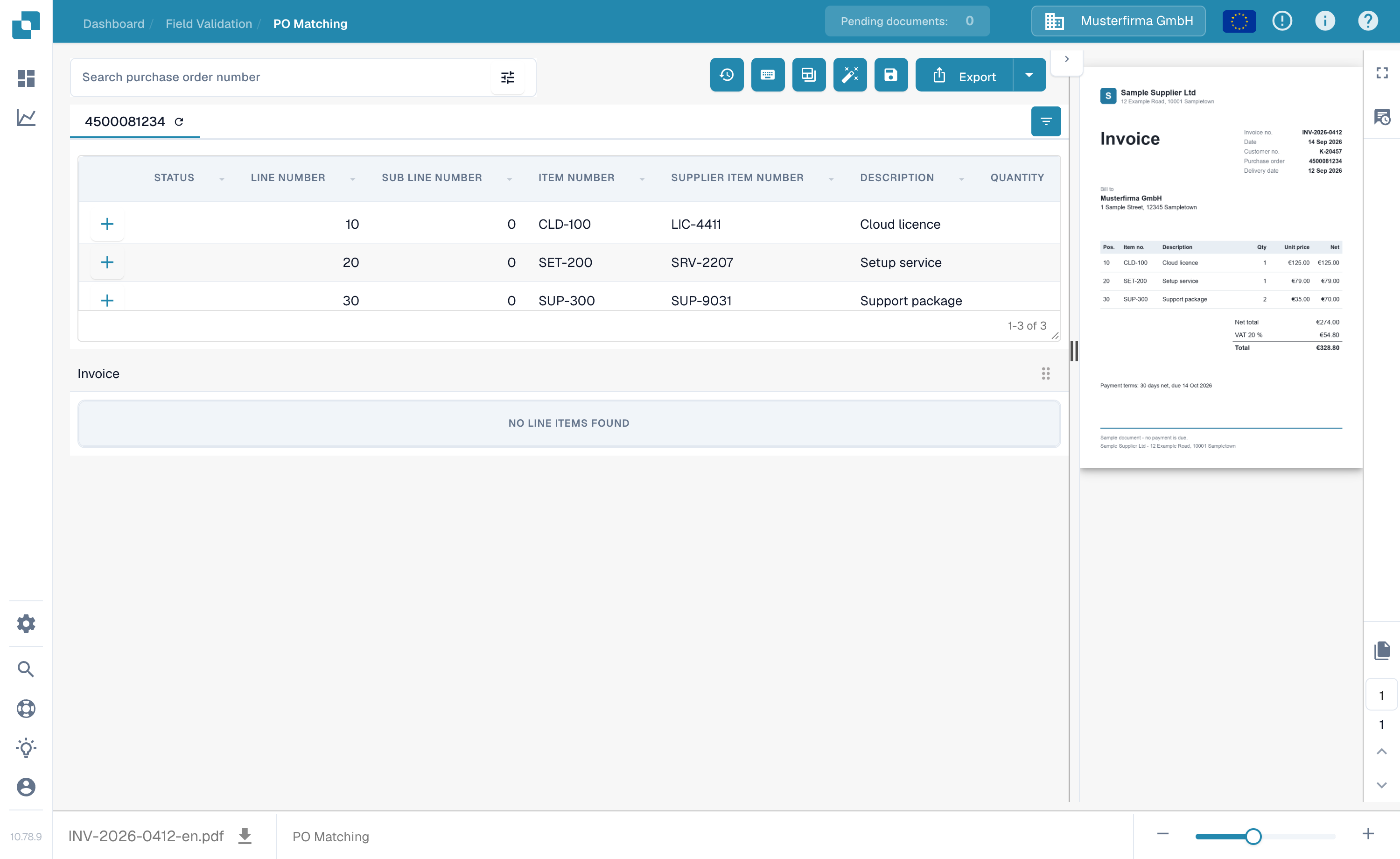Go to Field Validation breadcrumb
Viewport: 1400px width, 859px height.
coord(209,23)
